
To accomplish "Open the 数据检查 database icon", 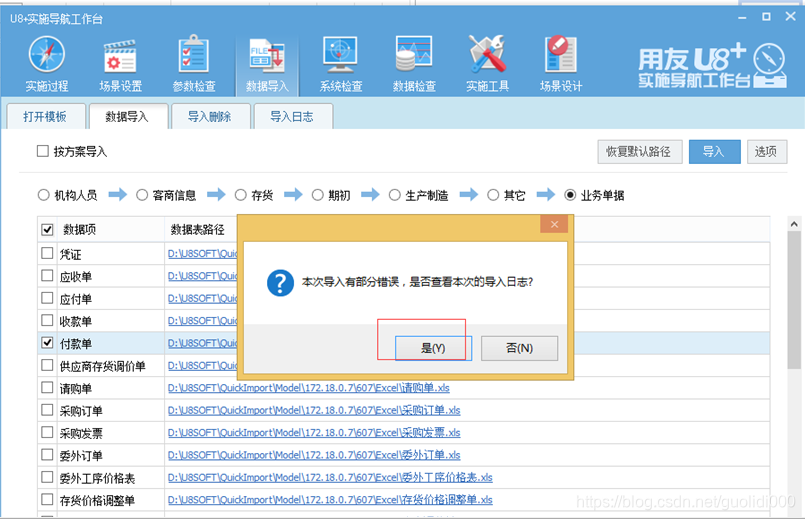I will (x=414, y=54).
